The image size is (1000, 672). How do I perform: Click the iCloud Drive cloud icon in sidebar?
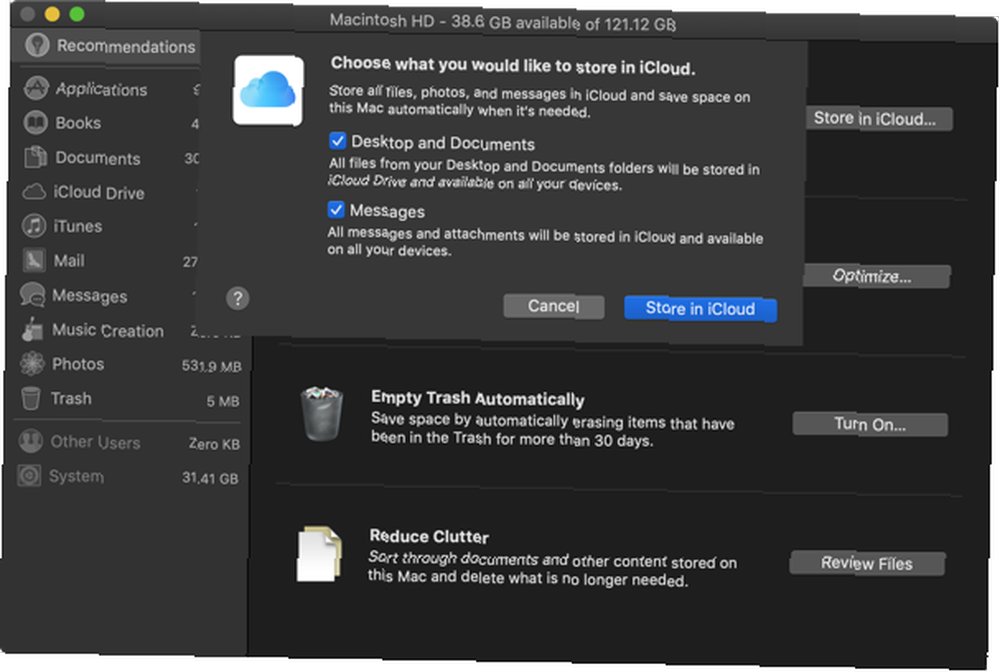click(34, 191)
